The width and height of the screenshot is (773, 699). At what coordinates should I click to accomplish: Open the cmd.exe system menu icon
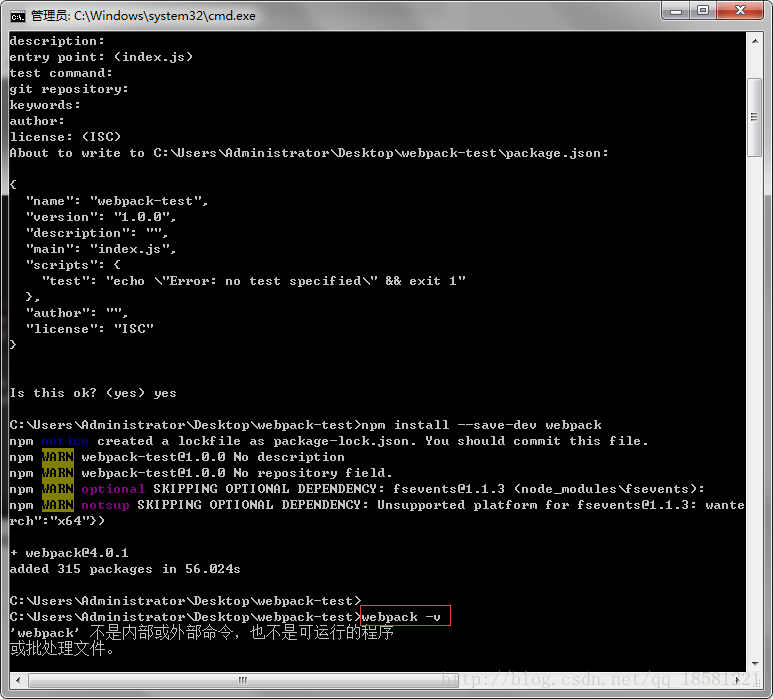click(17, 16)
